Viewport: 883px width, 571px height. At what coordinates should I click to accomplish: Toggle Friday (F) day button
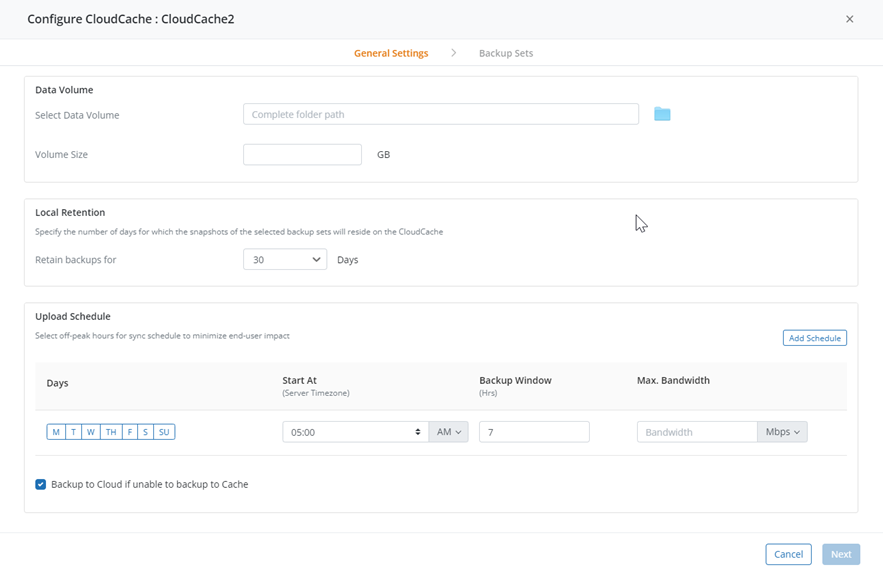pos(130,432)
